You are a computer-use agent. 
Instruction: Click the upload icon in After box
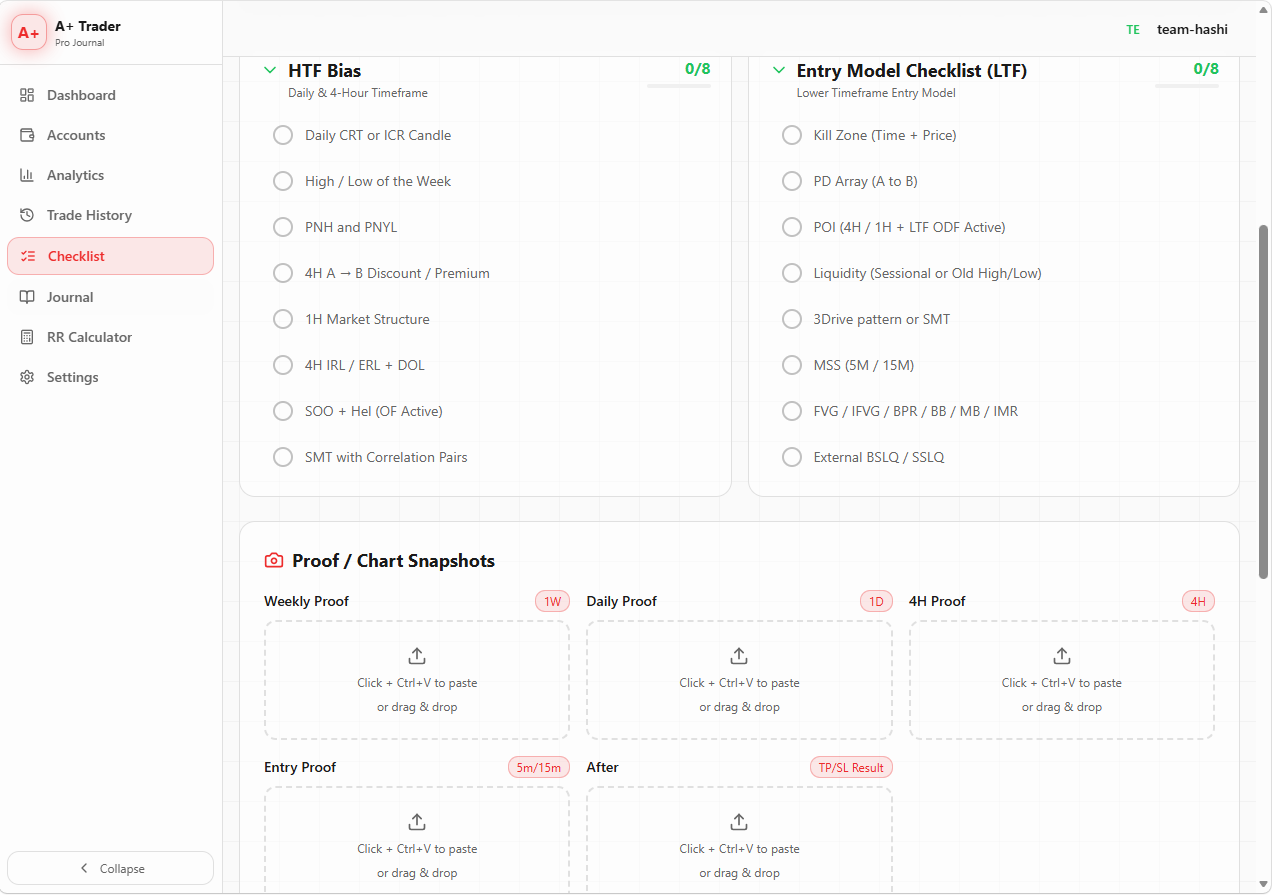[739, 822]
